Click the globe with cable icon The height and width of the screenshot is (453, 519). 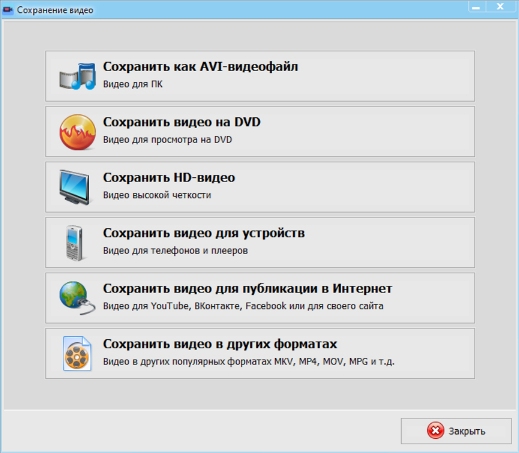tap(77, 298)
